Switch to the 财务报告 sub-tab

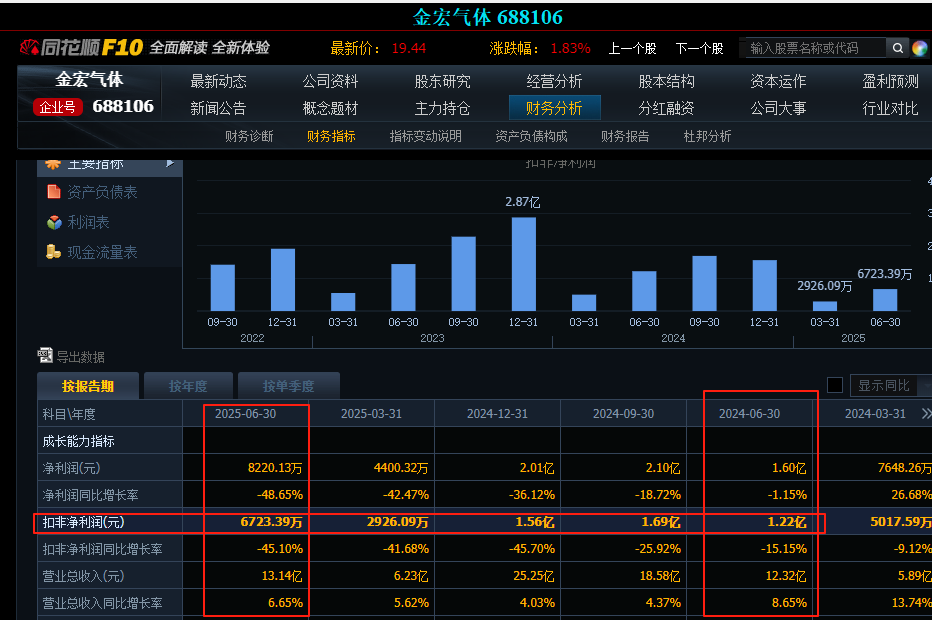[x=625, y=136]
